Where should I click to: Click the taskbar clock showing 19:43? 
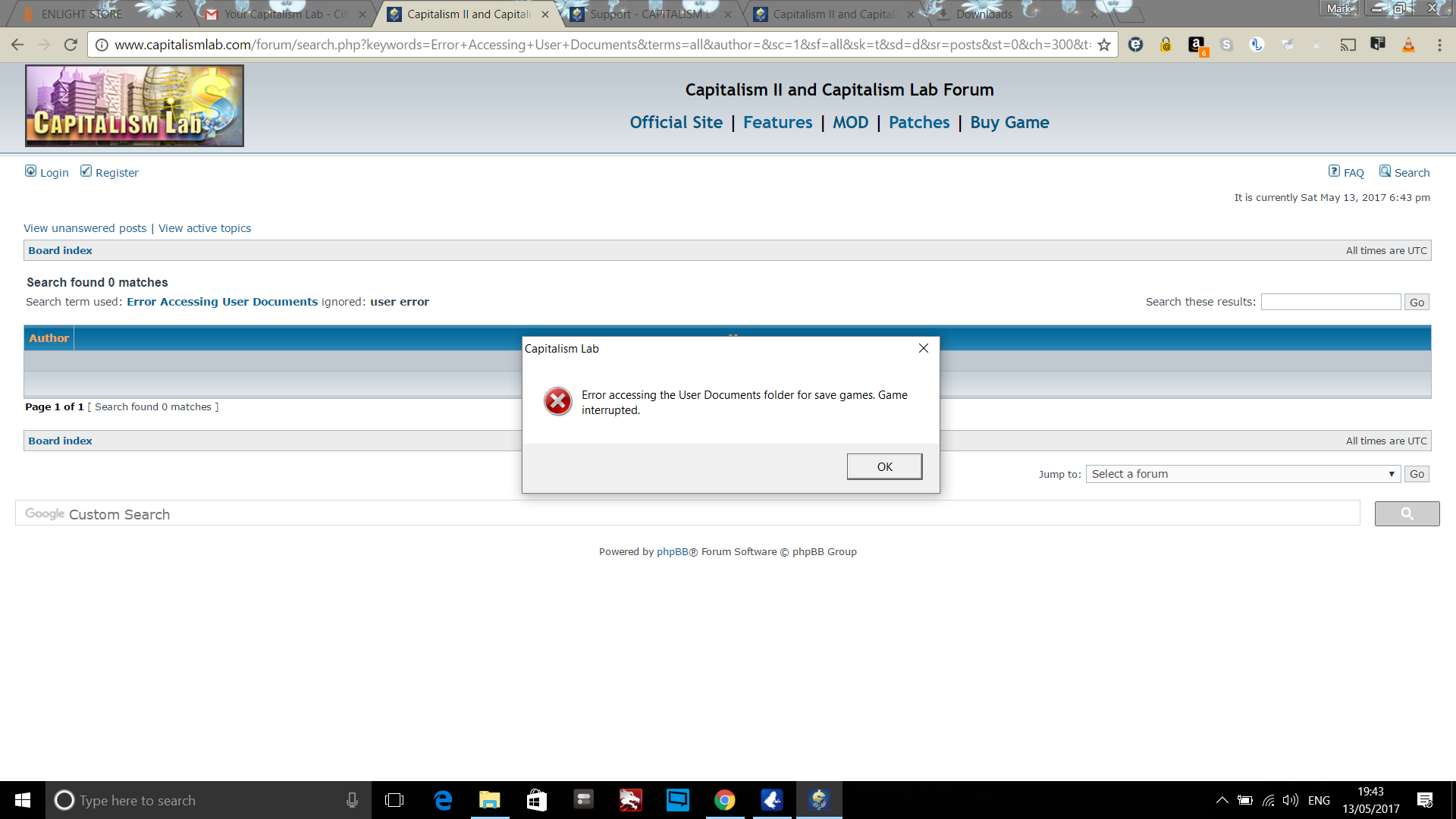coord(1371,800)
